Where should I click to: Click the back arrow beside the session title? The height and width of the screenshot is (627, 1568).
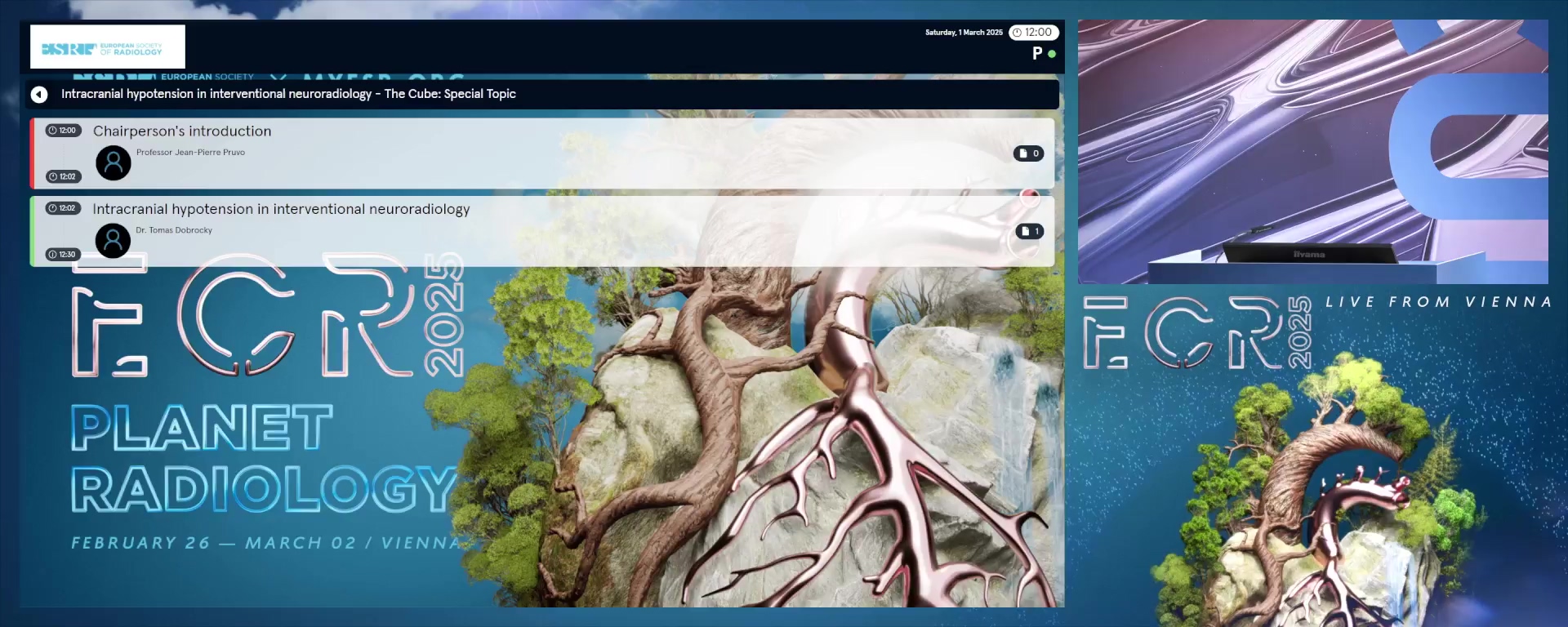point(39,95)
